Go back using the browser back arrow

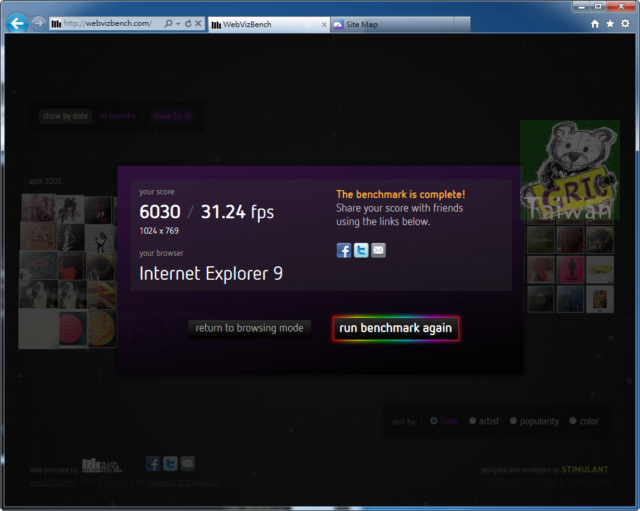click(17, 23)
